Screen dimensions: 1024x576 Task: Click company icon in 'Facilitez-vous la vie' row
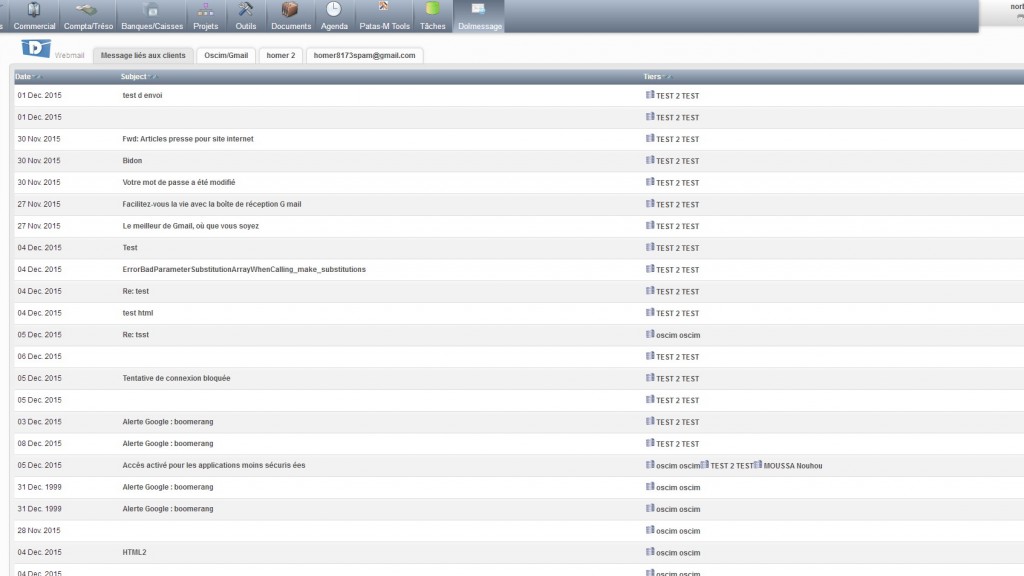pos(650,204)
